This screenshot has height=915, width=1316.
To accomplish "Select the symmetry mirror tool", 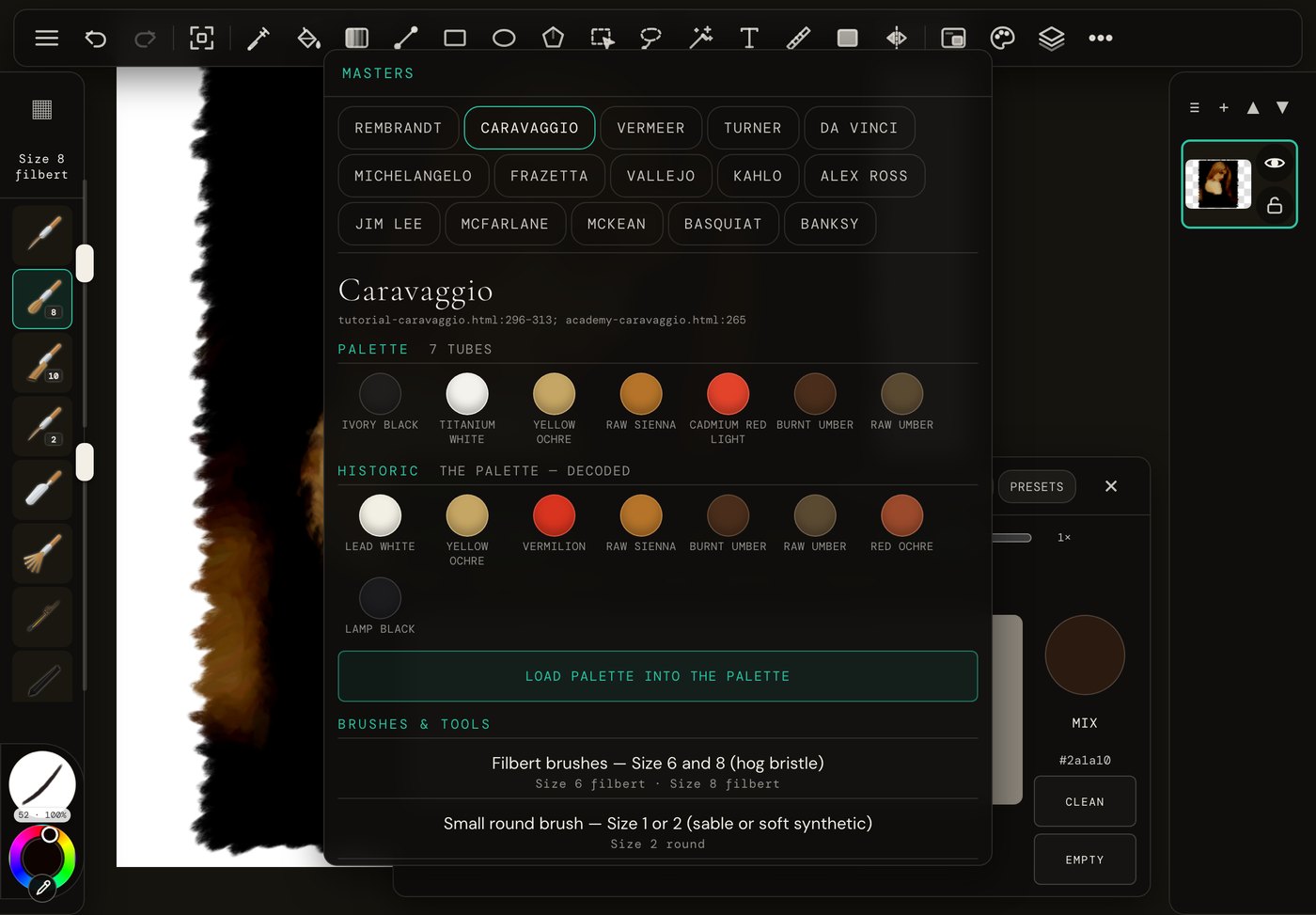I will [896, 38].
